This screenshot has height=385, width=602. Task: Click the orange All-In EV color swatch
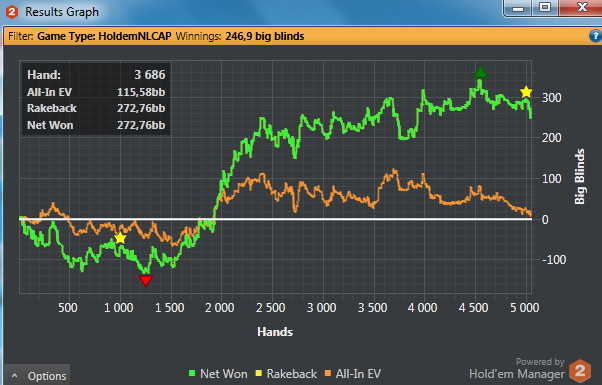328,373
